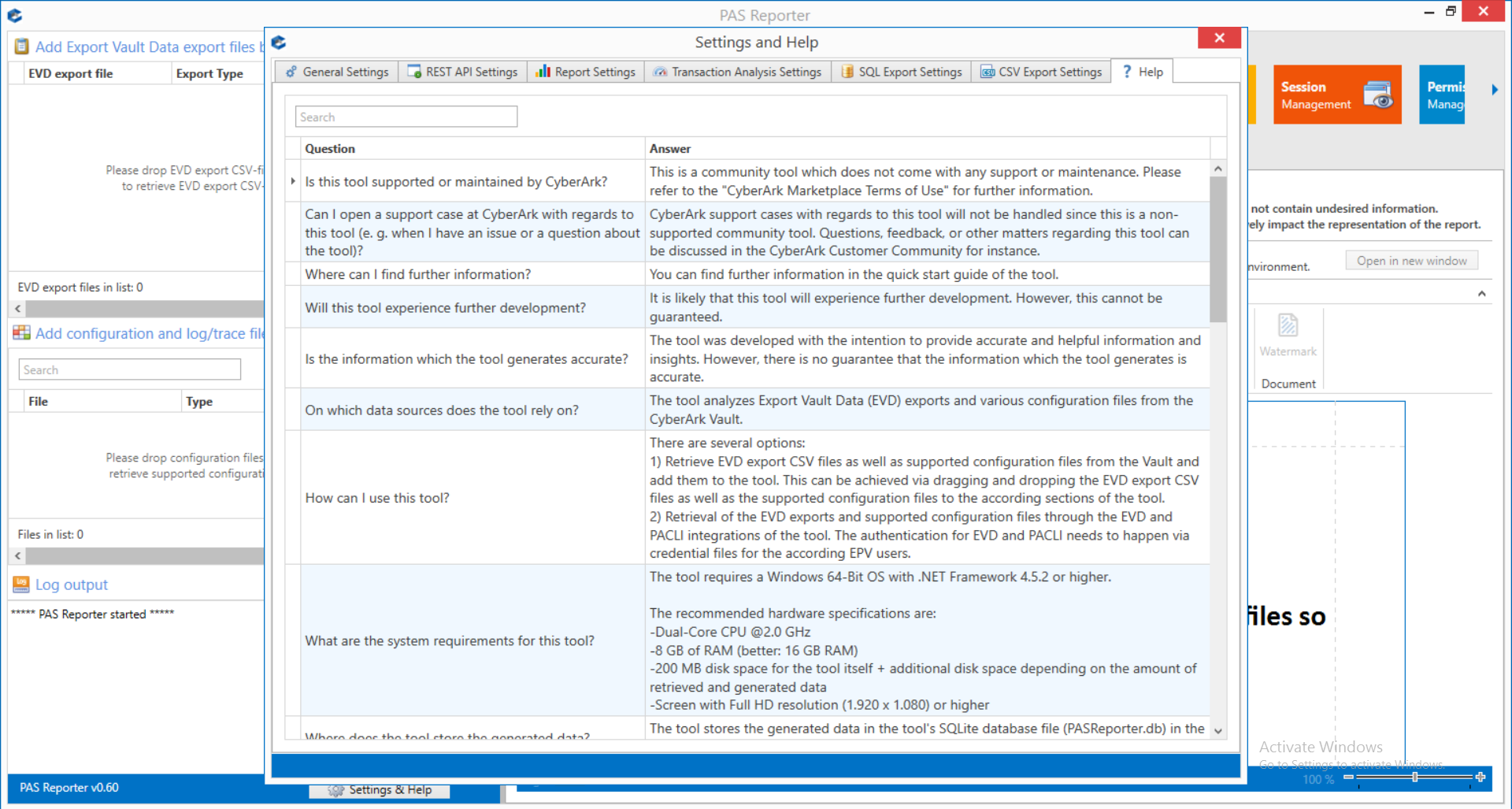Open the Permission Management tile

point(1442,95)
